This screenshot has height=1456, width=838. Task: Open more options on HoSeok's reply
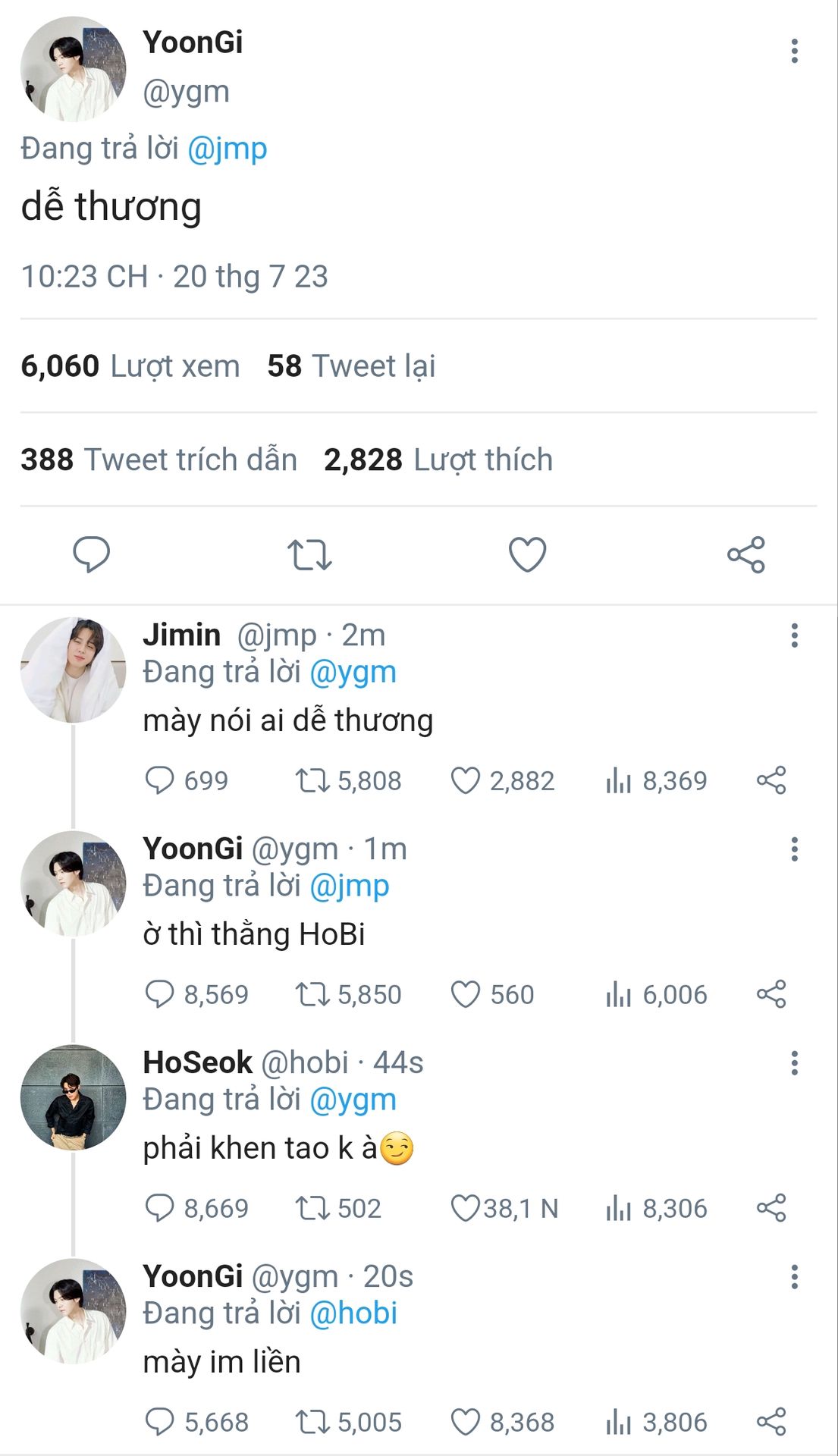794,1063
